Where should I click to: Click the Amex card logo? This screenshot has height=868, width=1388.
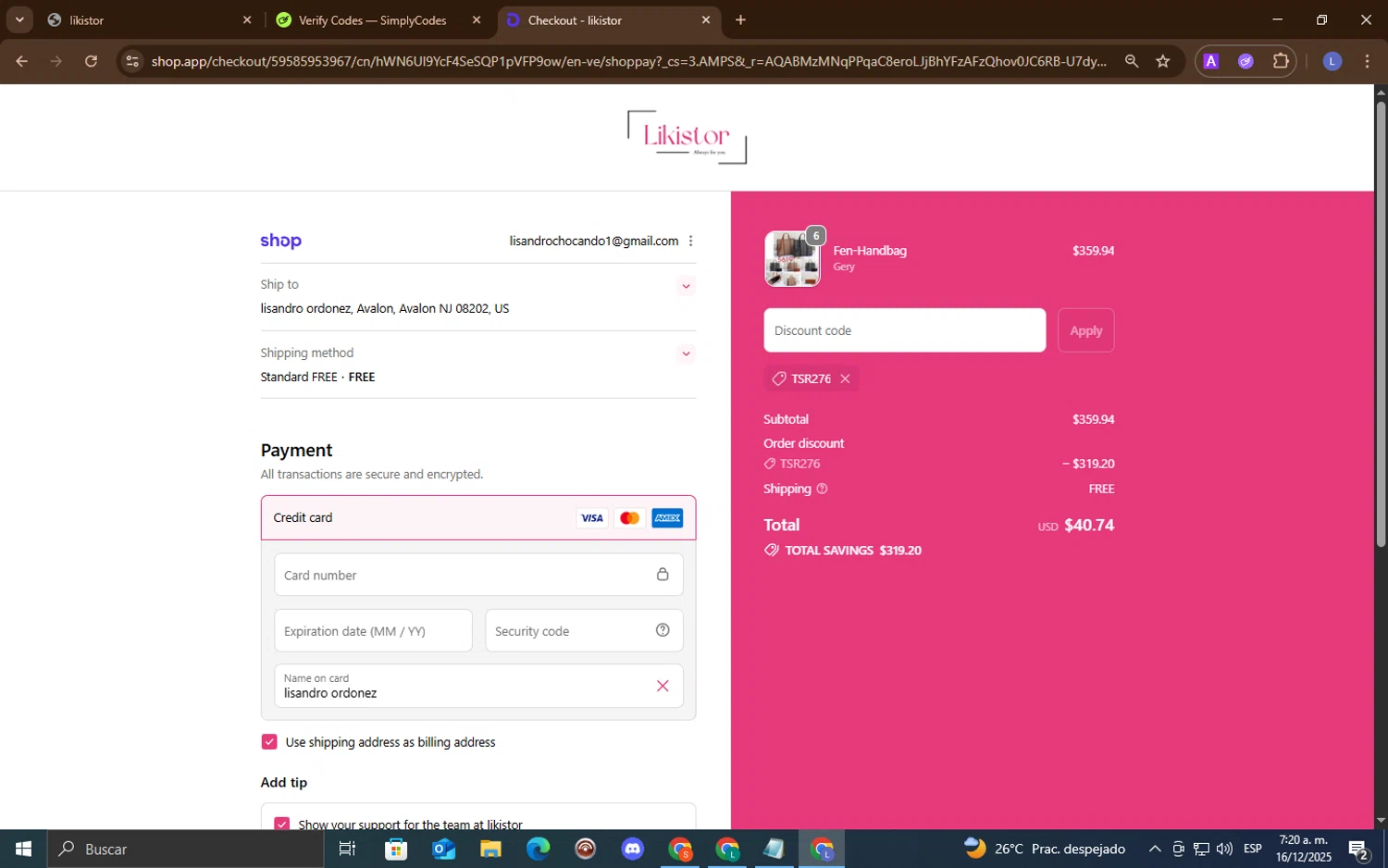[667, 518]
